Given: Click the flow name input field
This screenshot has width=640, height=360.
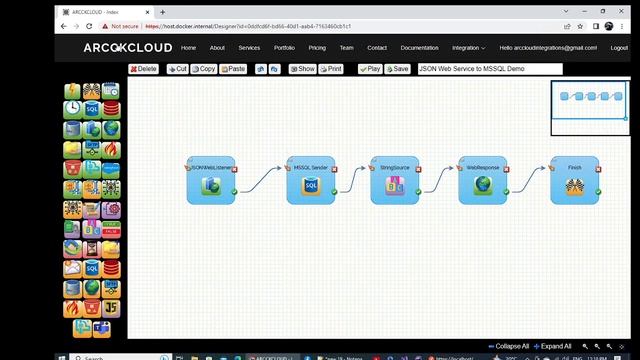Looking at the screenshot, I should [x=490, y=69].
